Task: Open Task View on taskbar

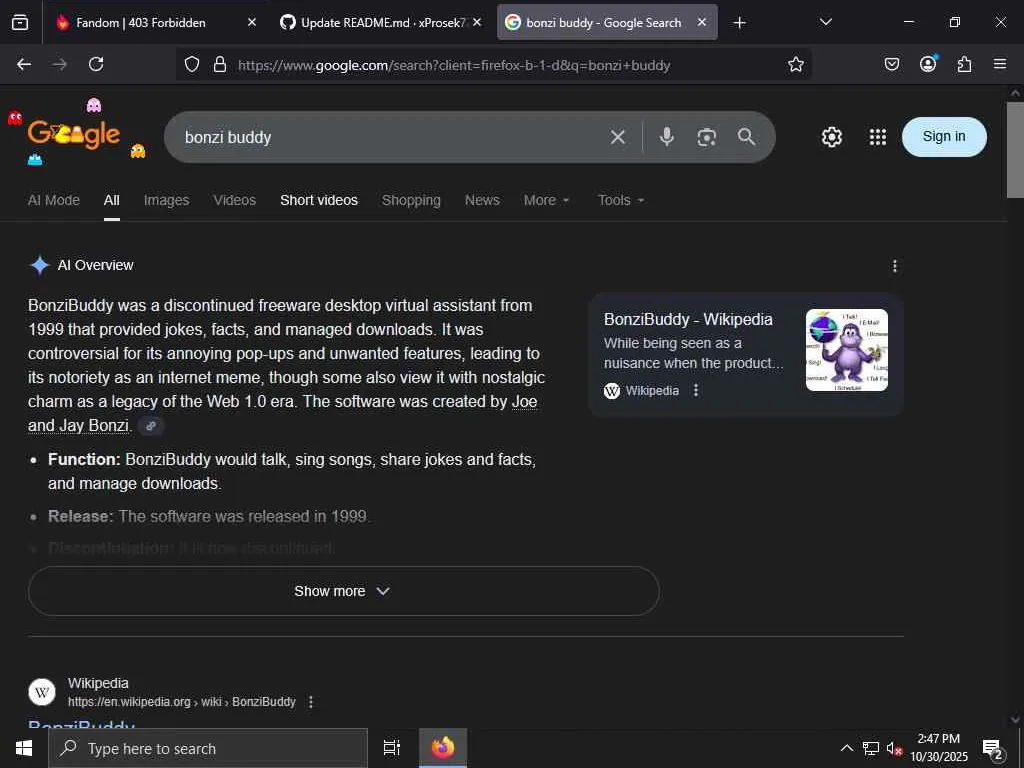Action: coord(392,748)
